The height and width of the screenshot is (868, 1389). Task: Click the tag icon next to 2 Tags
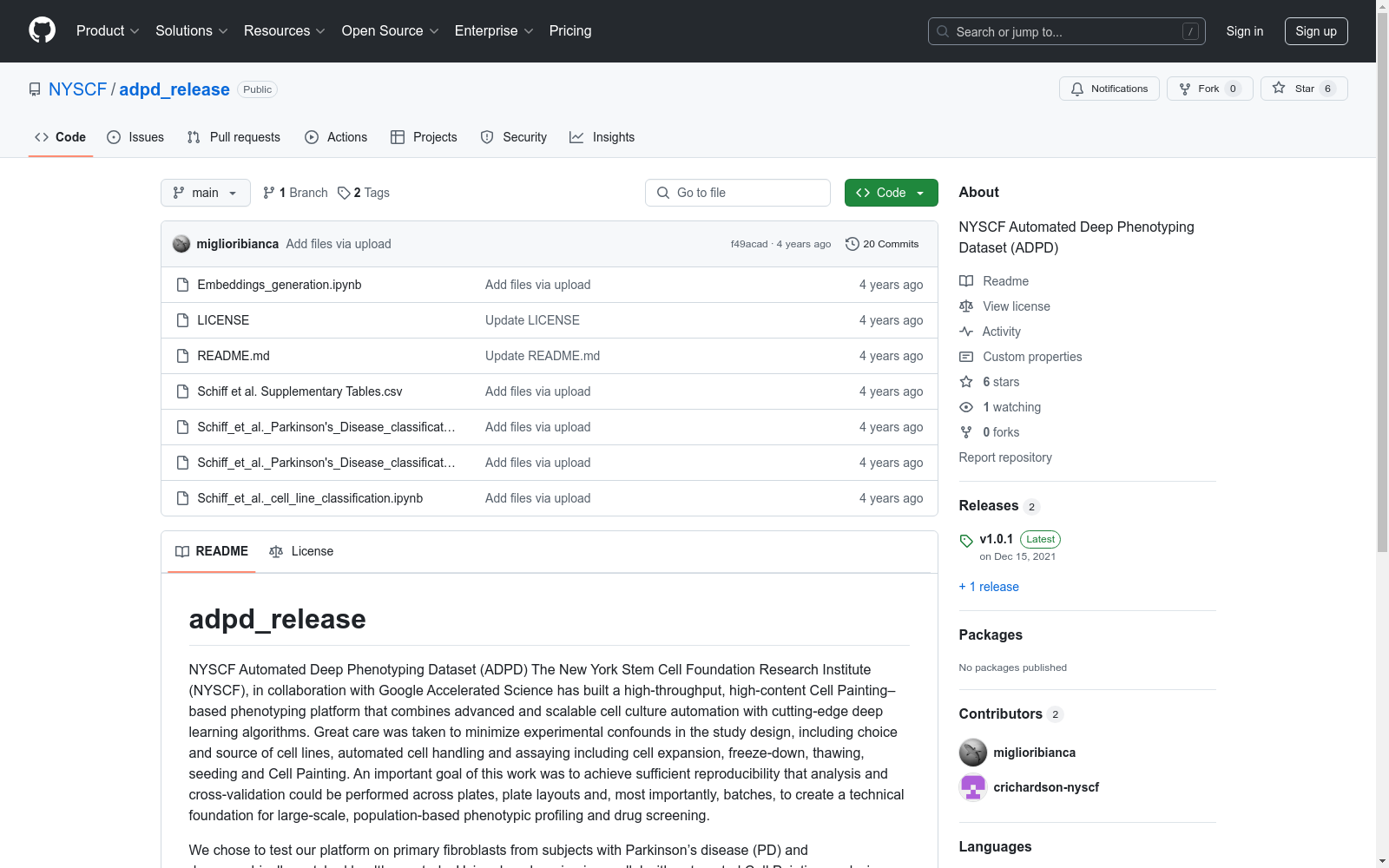pos(344,193)
